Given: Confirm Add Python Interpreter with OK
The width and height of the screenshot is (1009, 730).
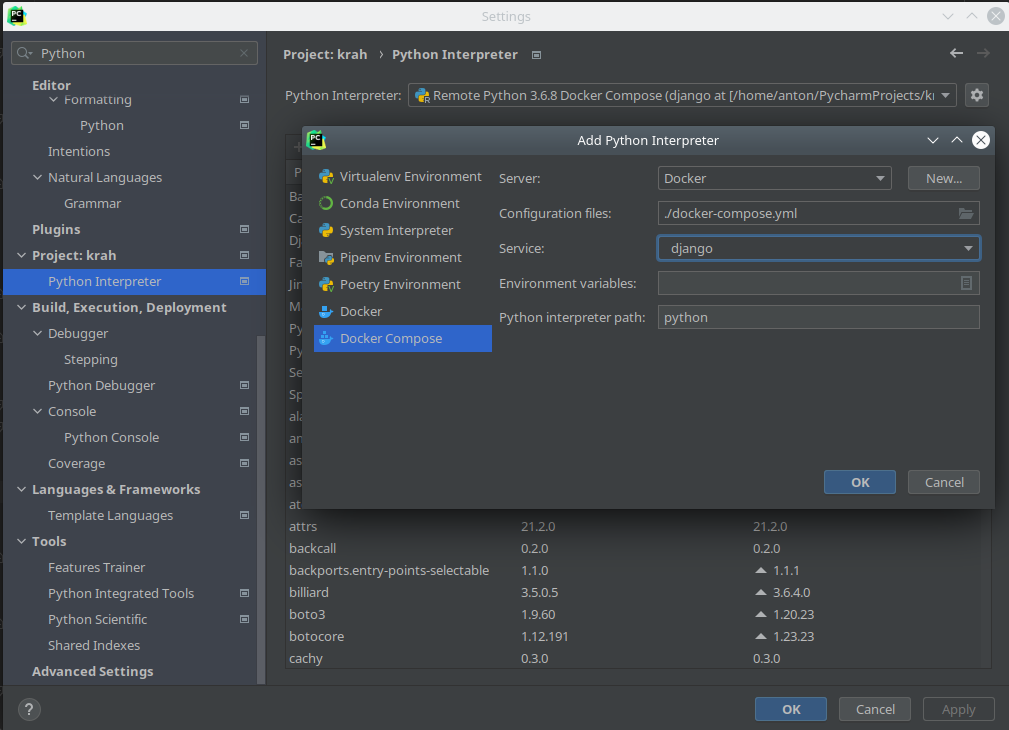Looking at the screenshot, I should pyautogui.click(x=860, y=482).
